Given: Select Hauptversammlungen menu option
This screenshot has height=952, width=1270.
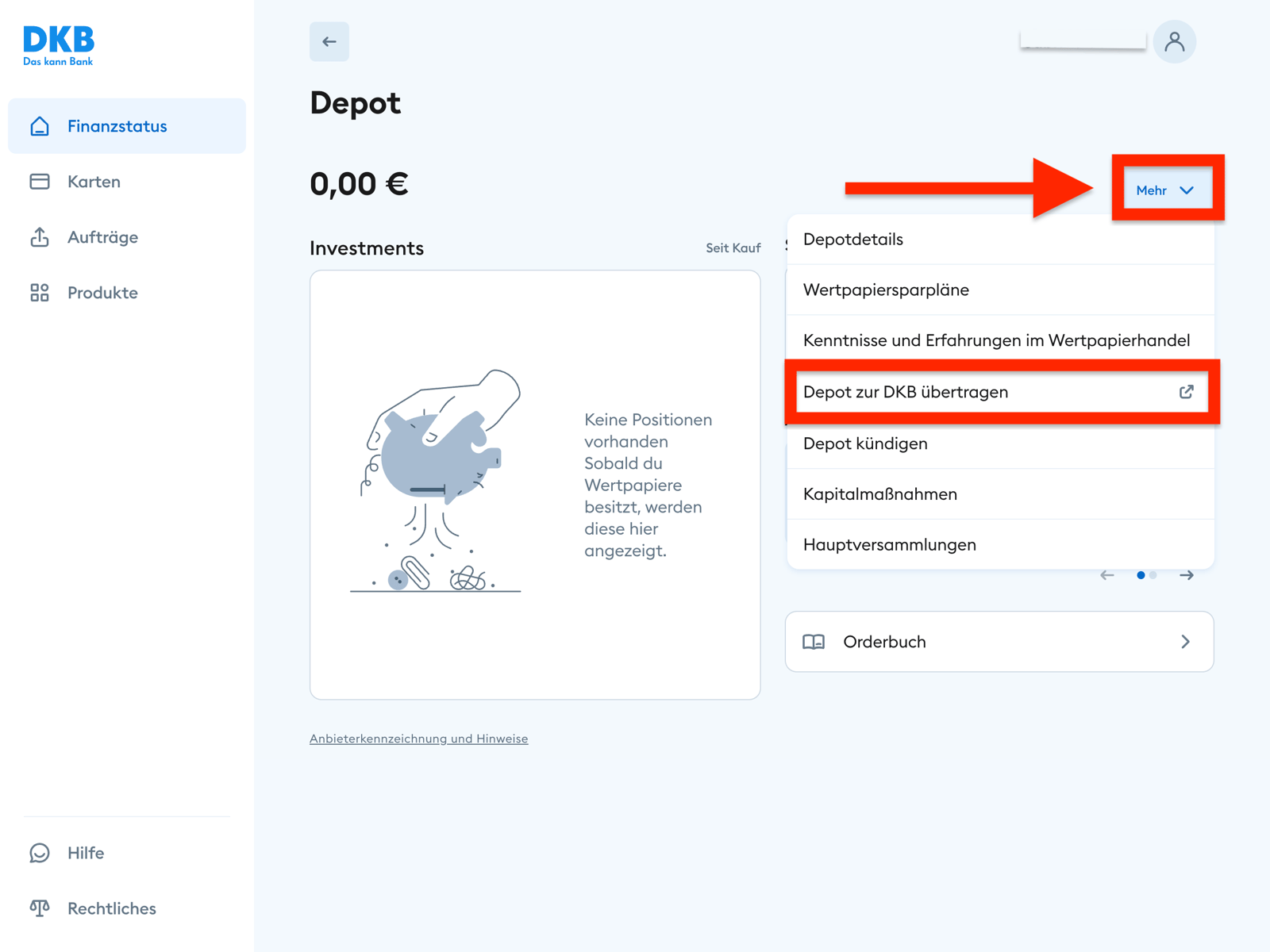Looking at the screenshot, I should (x=889, y=544).
